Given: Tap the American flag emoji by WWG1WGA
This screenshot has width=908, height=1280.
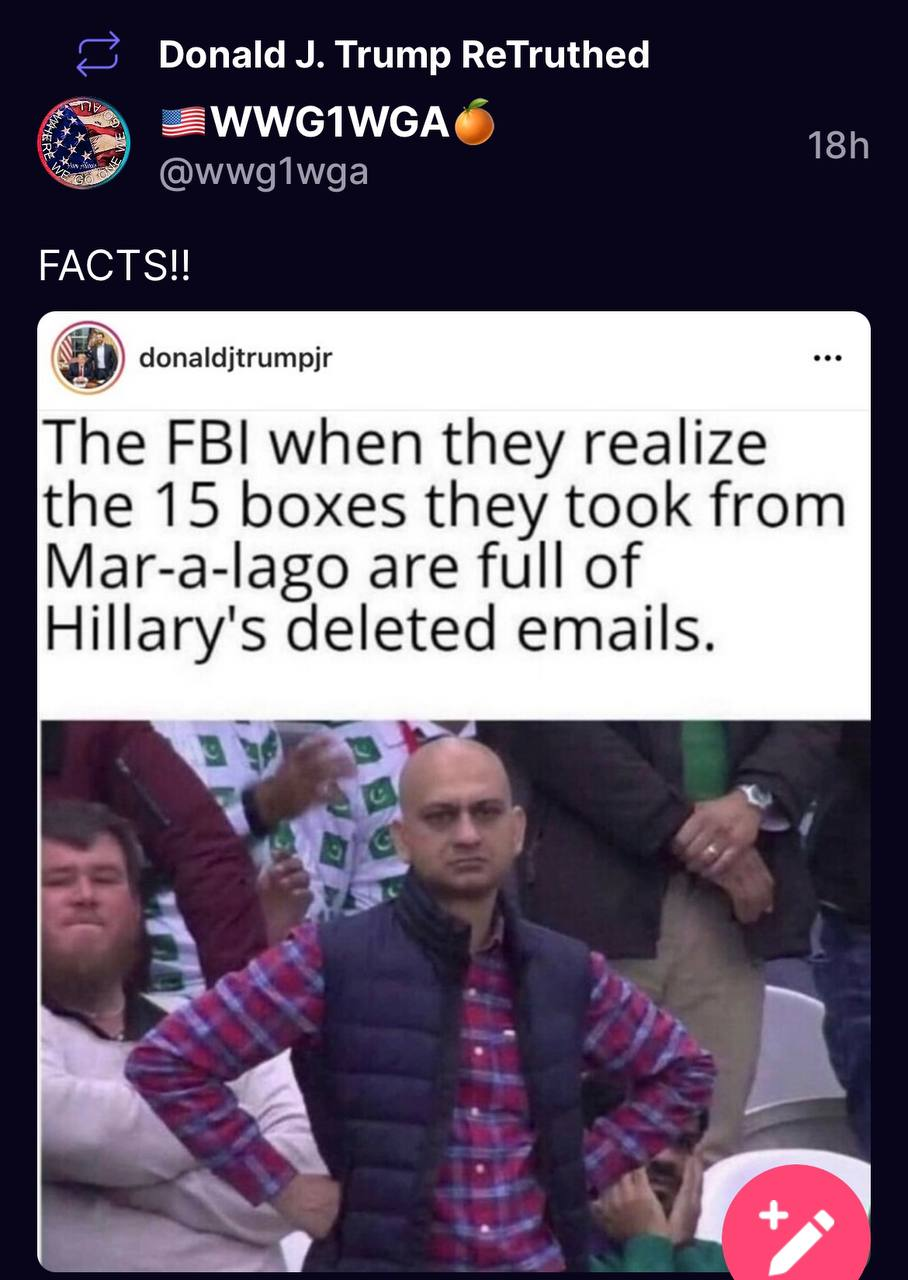Looking at the screenshot, I should (x=183, y=122).
